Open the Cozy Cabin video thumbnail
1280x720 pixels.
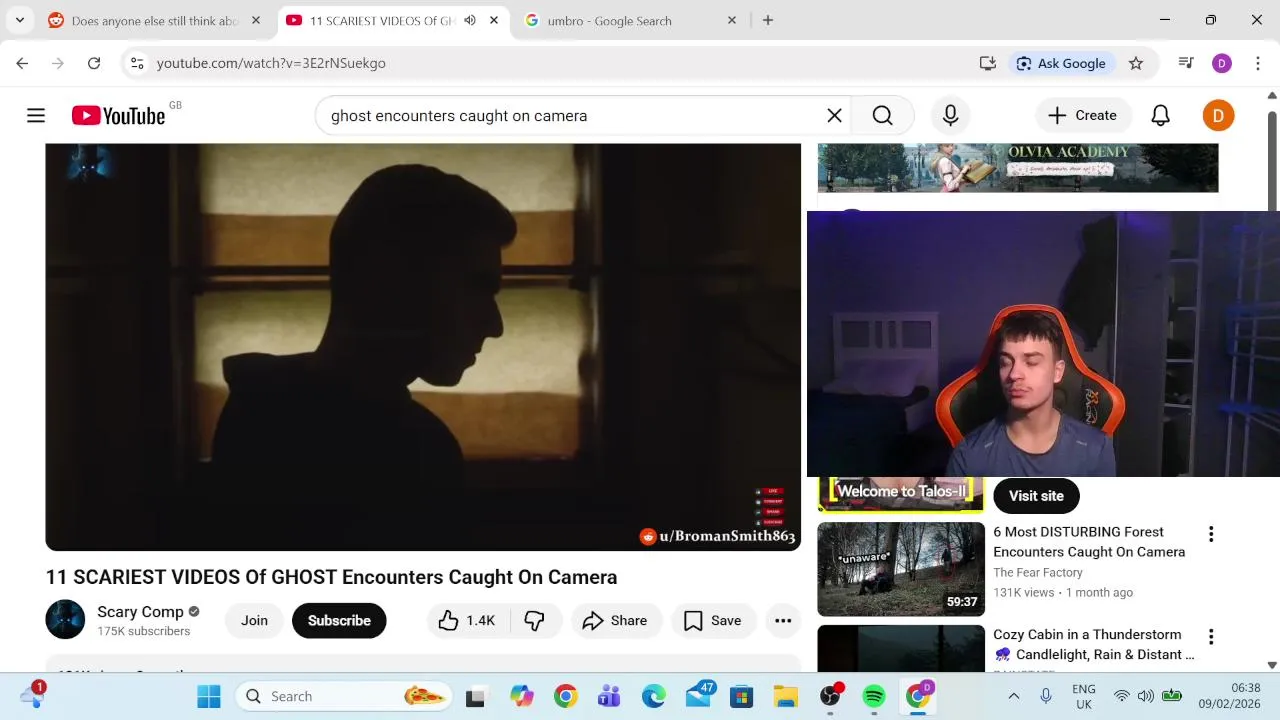[901, 649]
